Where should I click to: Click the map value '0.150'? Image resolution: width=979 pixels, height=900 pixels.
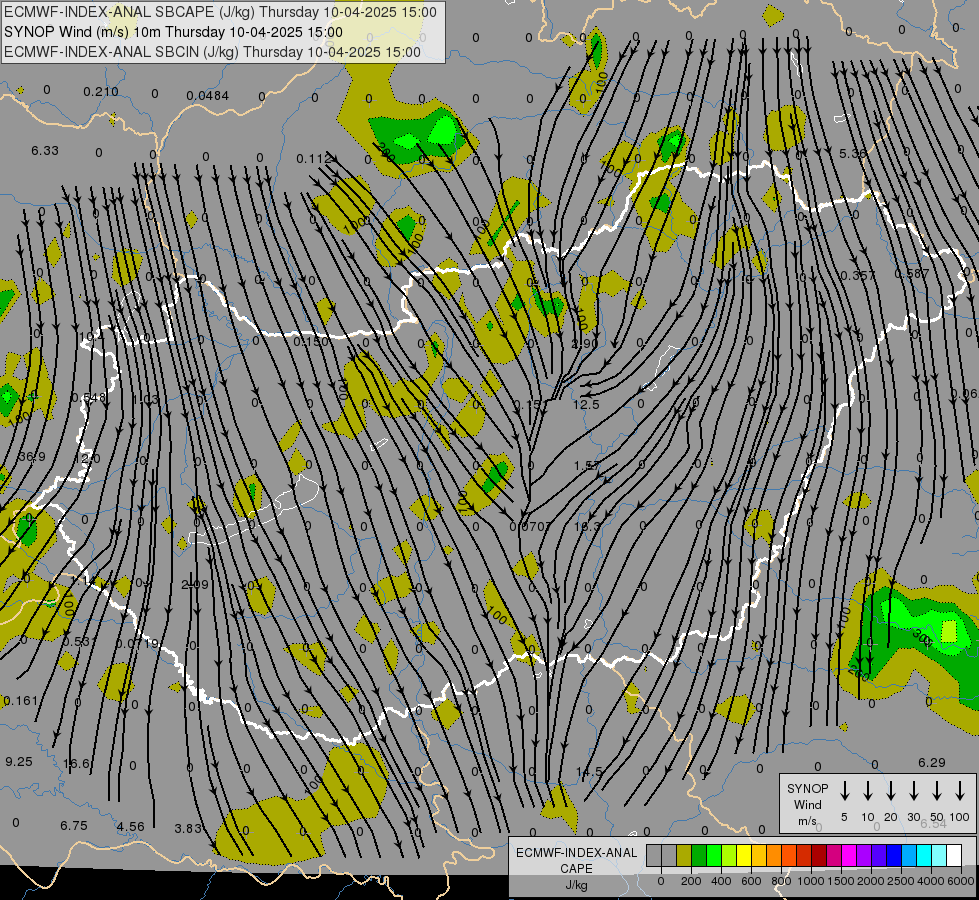point(311,342)
